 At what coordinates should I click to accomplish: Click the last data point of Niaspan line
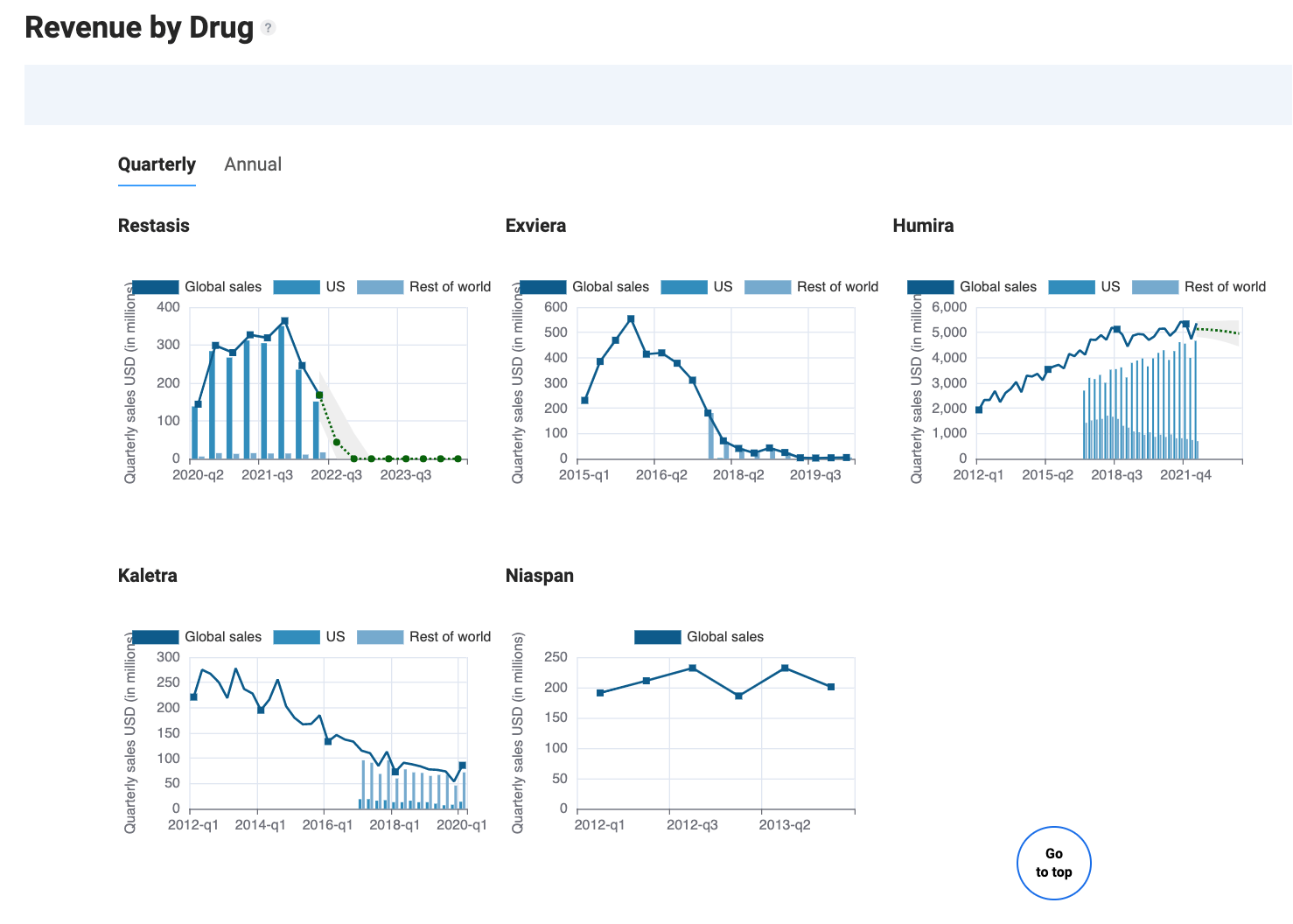tap(831, 687)
